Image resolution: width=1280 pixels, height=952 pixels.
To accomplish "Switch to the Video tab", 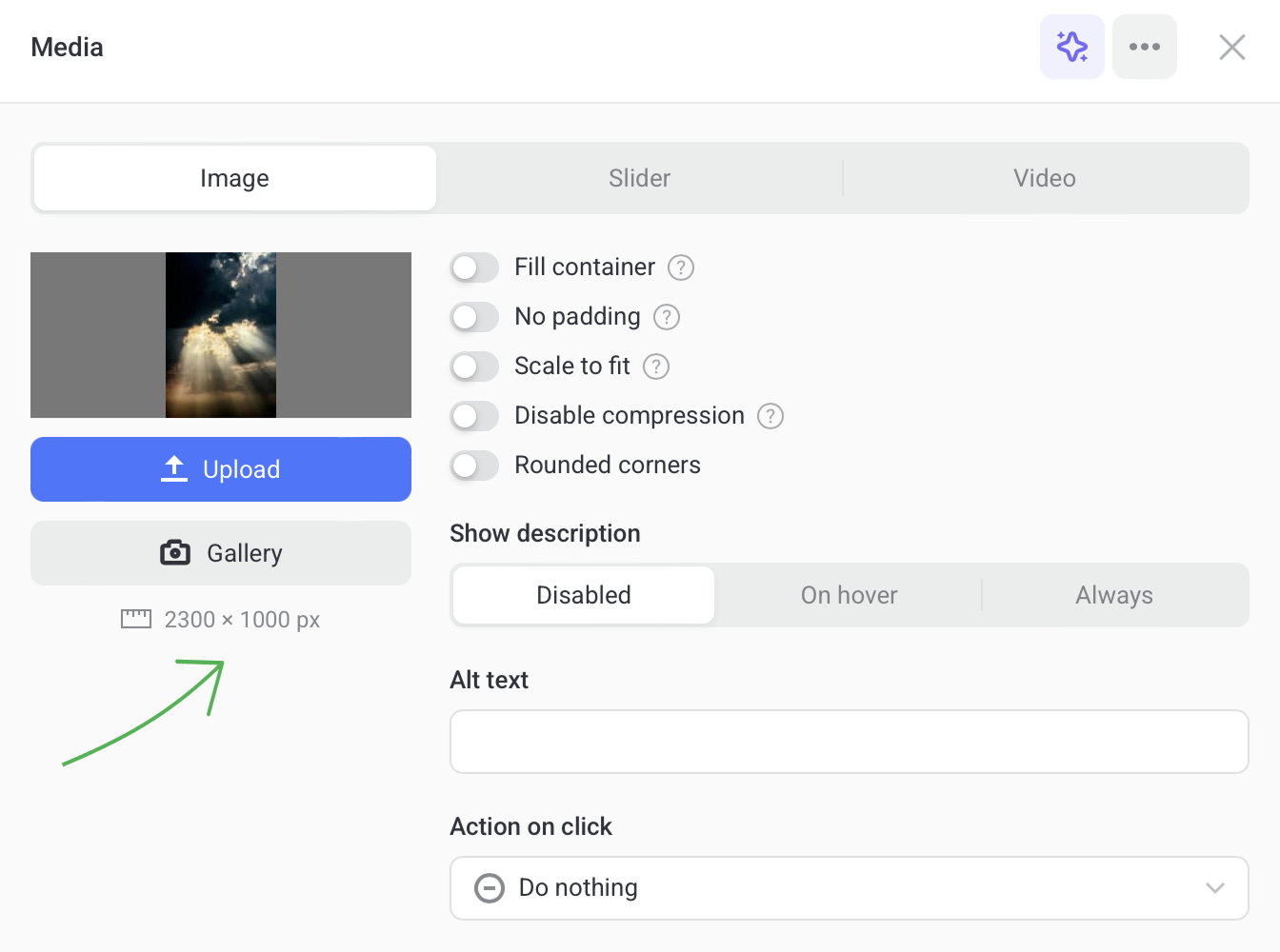I will point(1044,178).
